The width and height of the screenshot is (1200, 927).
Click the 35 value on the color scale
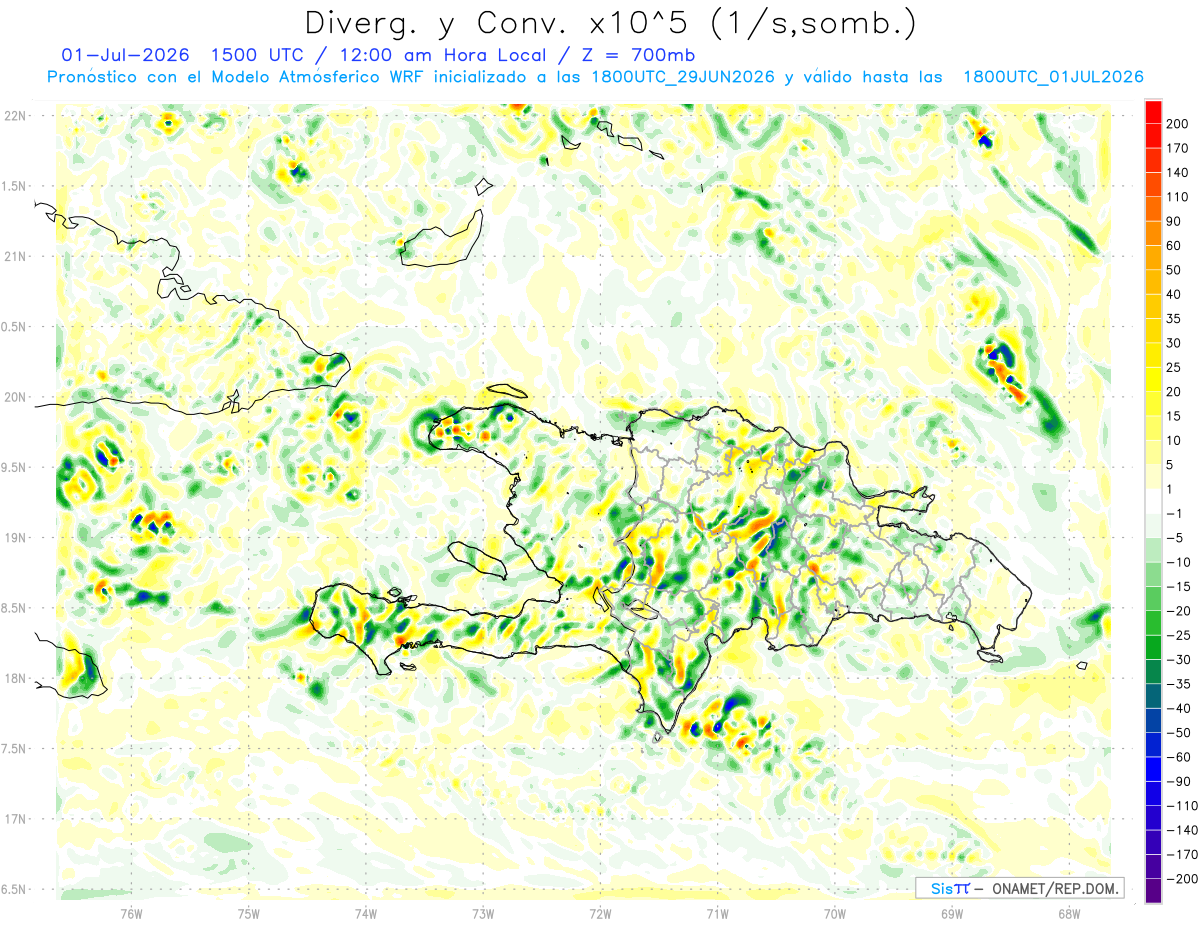pos(1175,319)
